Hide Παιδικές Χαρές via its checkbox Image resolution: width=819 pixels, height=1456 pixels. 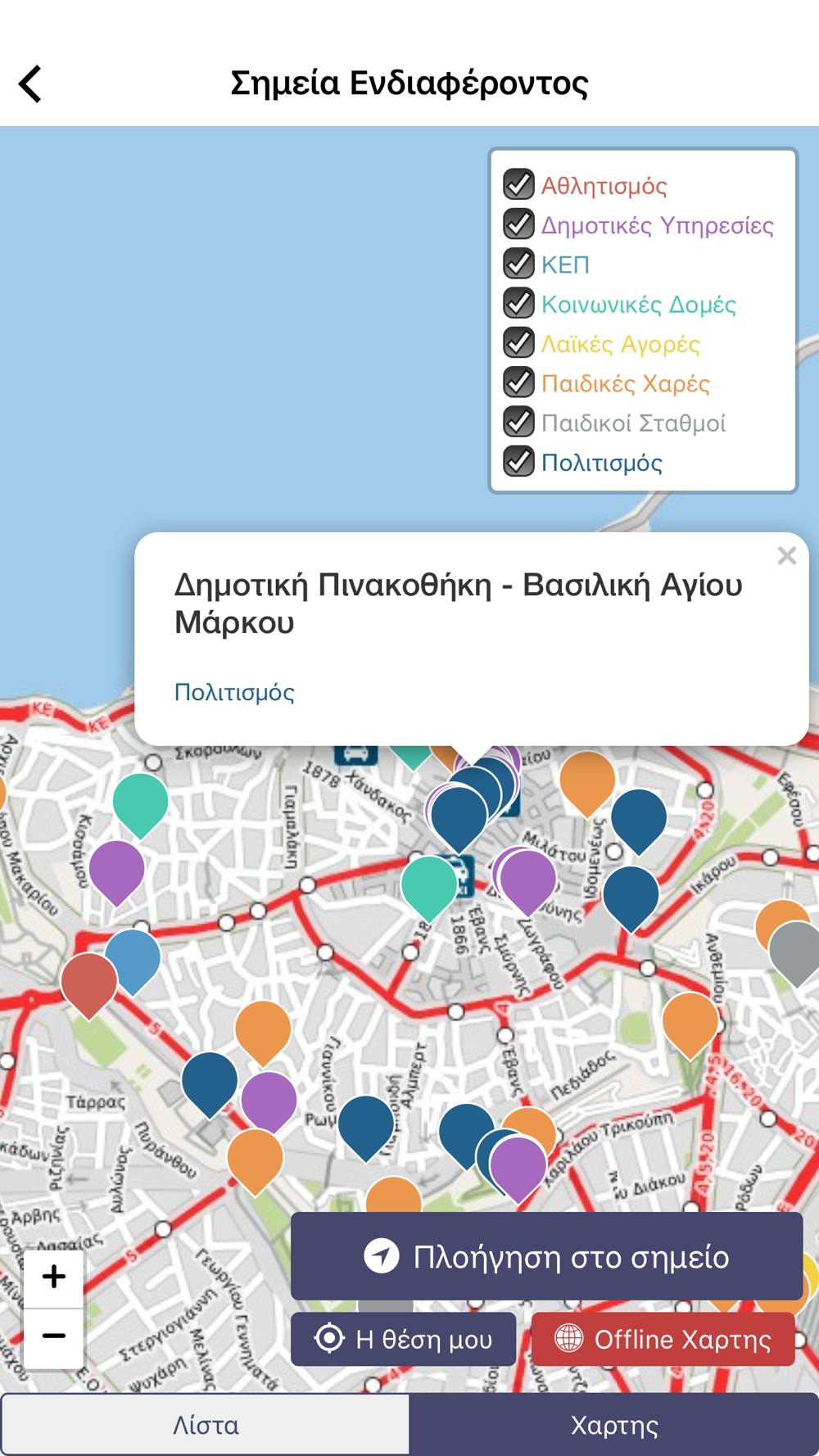(518, 382)
